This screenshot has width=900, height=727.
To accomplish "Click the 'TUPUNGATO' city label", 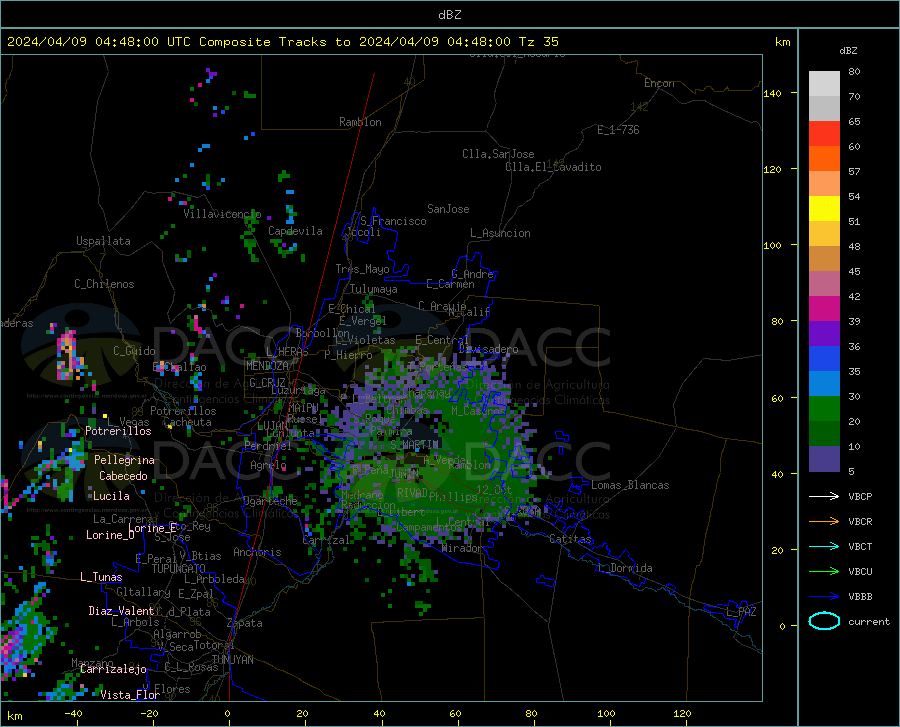I will click(x=179, y=569).
